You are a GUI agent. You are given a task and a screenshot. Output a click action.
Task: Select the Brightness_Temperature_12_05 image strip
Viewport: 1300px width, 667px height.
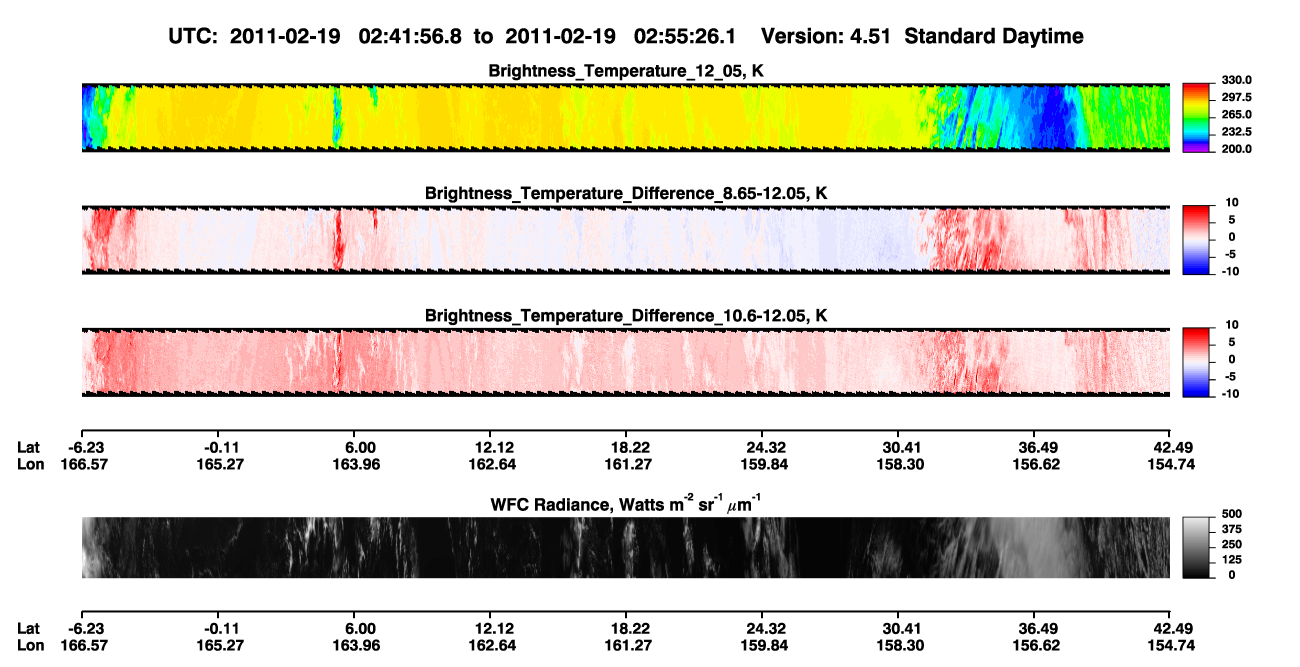(x=625, y=117)
